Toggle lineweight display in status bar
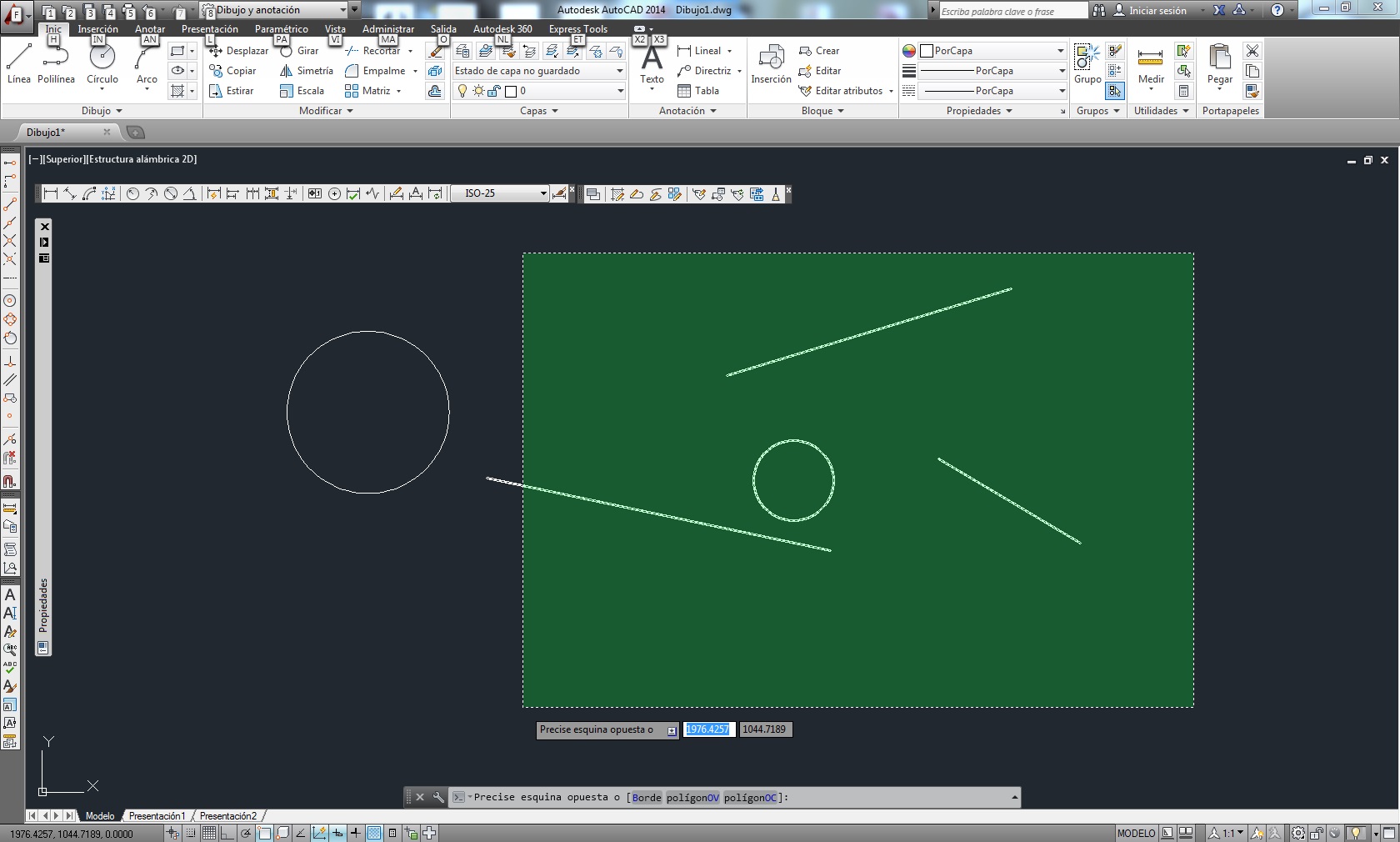 (356, 833)
